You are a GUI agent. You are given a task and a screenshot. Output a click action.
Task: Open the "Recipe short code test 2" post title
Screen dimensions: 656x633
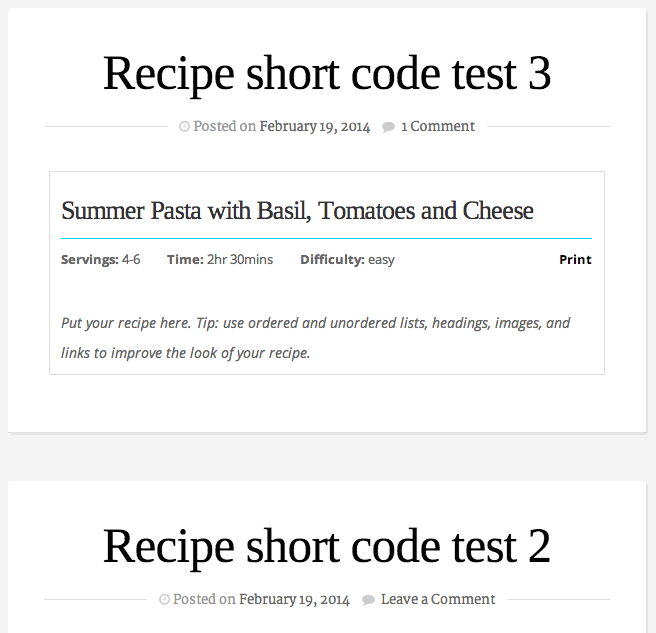(327, 547)
